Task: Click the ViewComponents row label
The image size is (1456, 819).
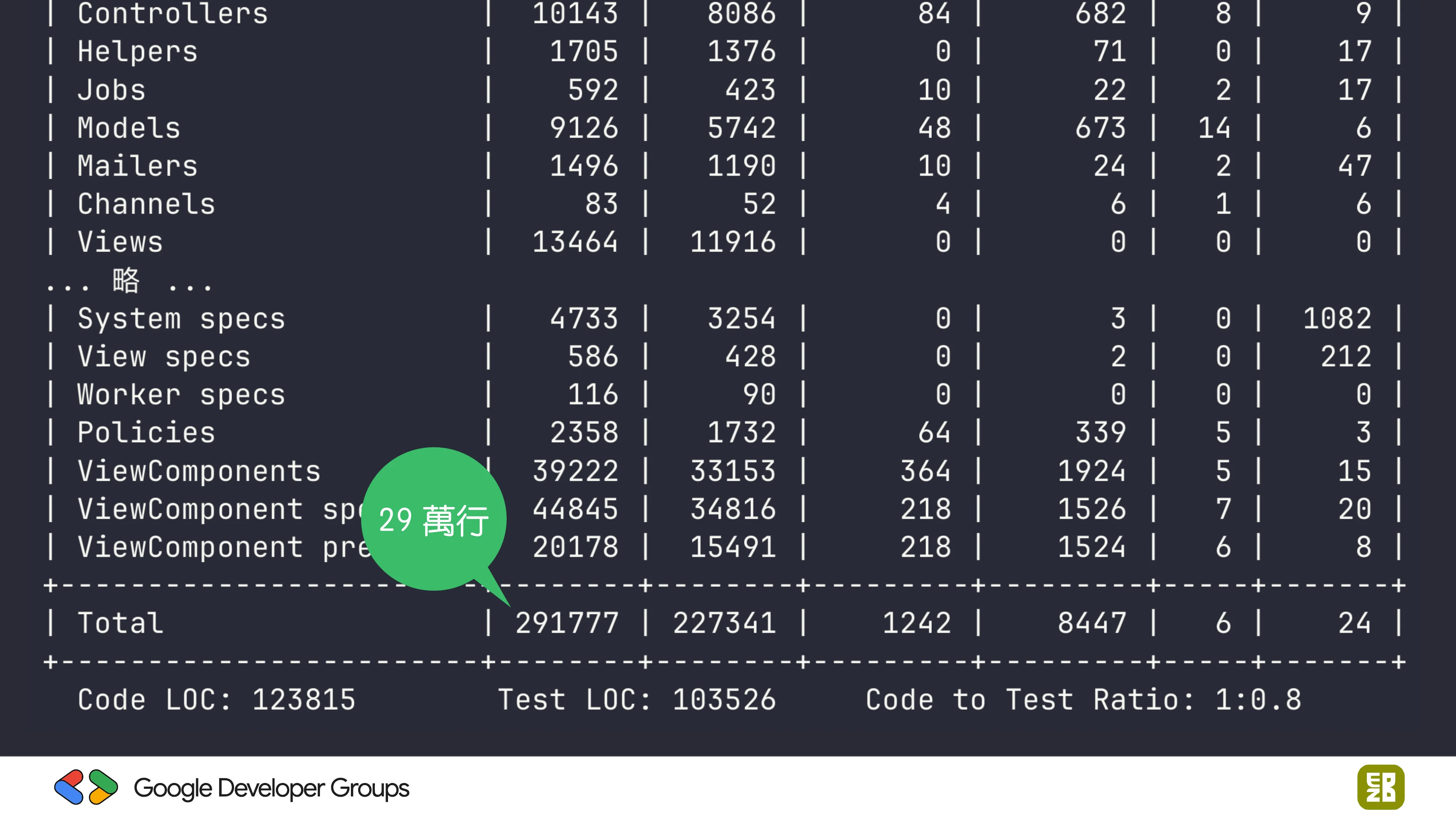Action: 199,471
